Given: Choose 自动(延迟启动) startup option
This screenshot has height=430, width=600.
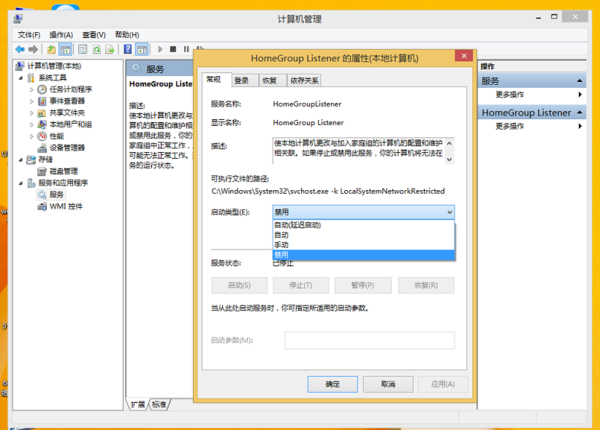Looking at the screenshot, I should [x=364, y=225].
